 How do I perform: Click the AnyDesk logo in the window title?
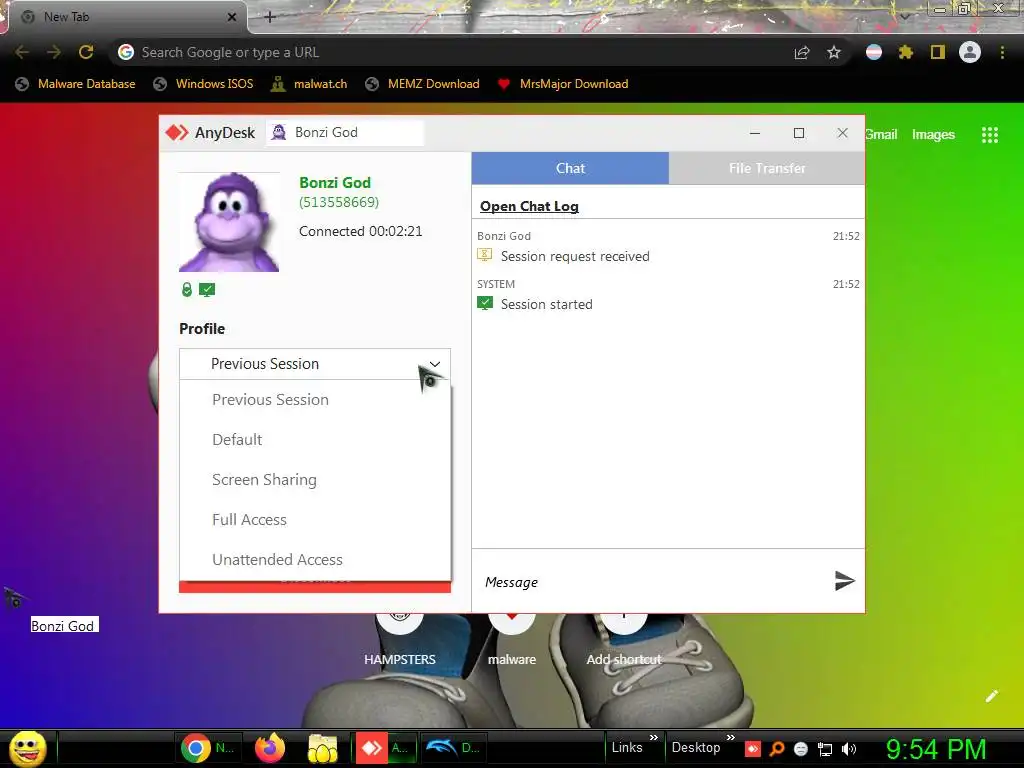[176, 133]
